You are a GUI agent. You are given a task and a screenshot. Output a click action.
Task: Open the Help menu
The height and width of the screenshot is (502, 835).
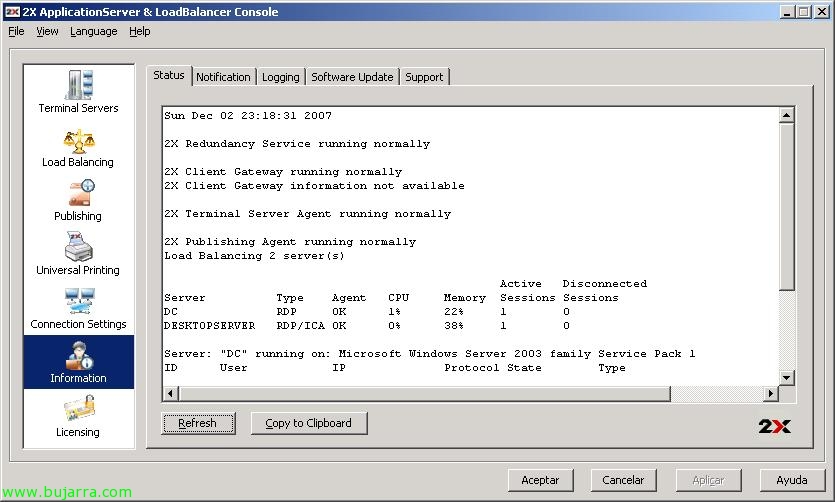[140, 31]
